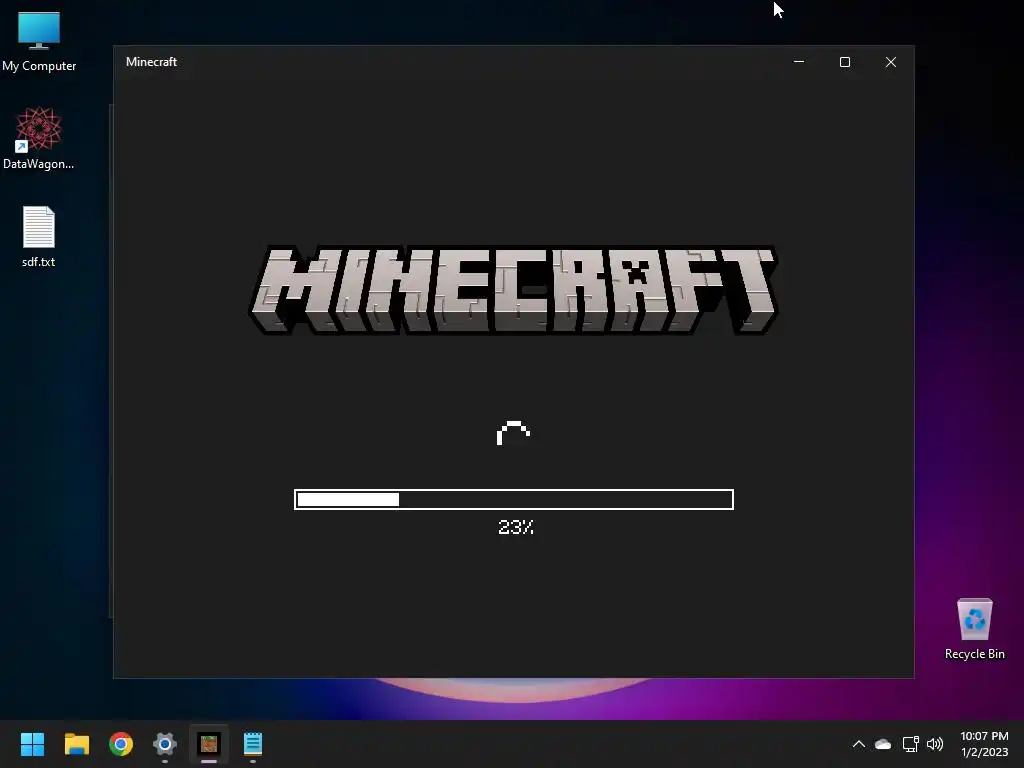This screenshot has height=768, width=1024.
Task: Click the Minecraft loading progress bar
Action: (x=514, y=500)
